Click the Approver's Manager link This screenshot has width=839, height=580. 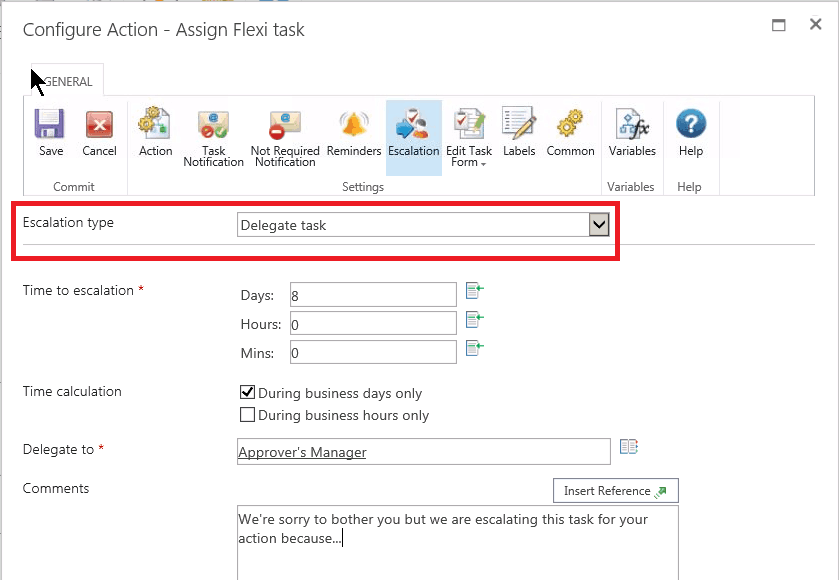point(302,452)
